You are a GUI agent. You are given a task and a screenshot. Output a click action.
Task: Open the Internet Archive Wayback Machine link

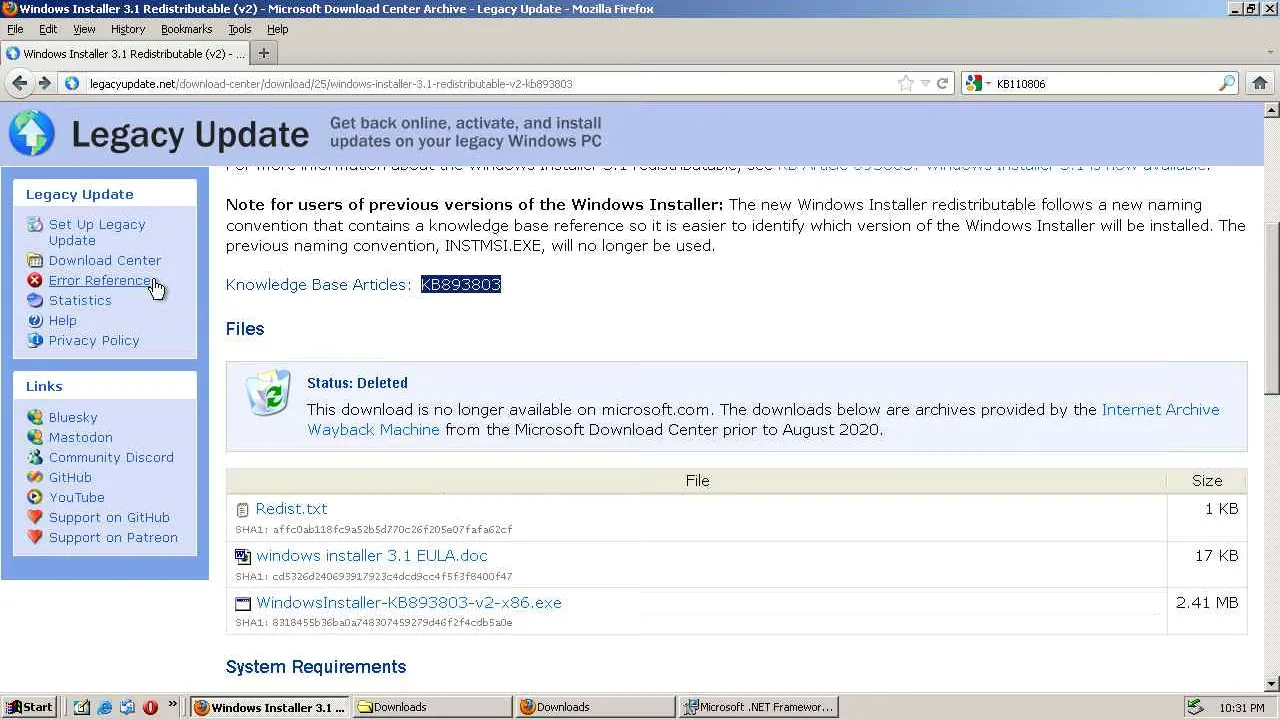tap(763, 420)
